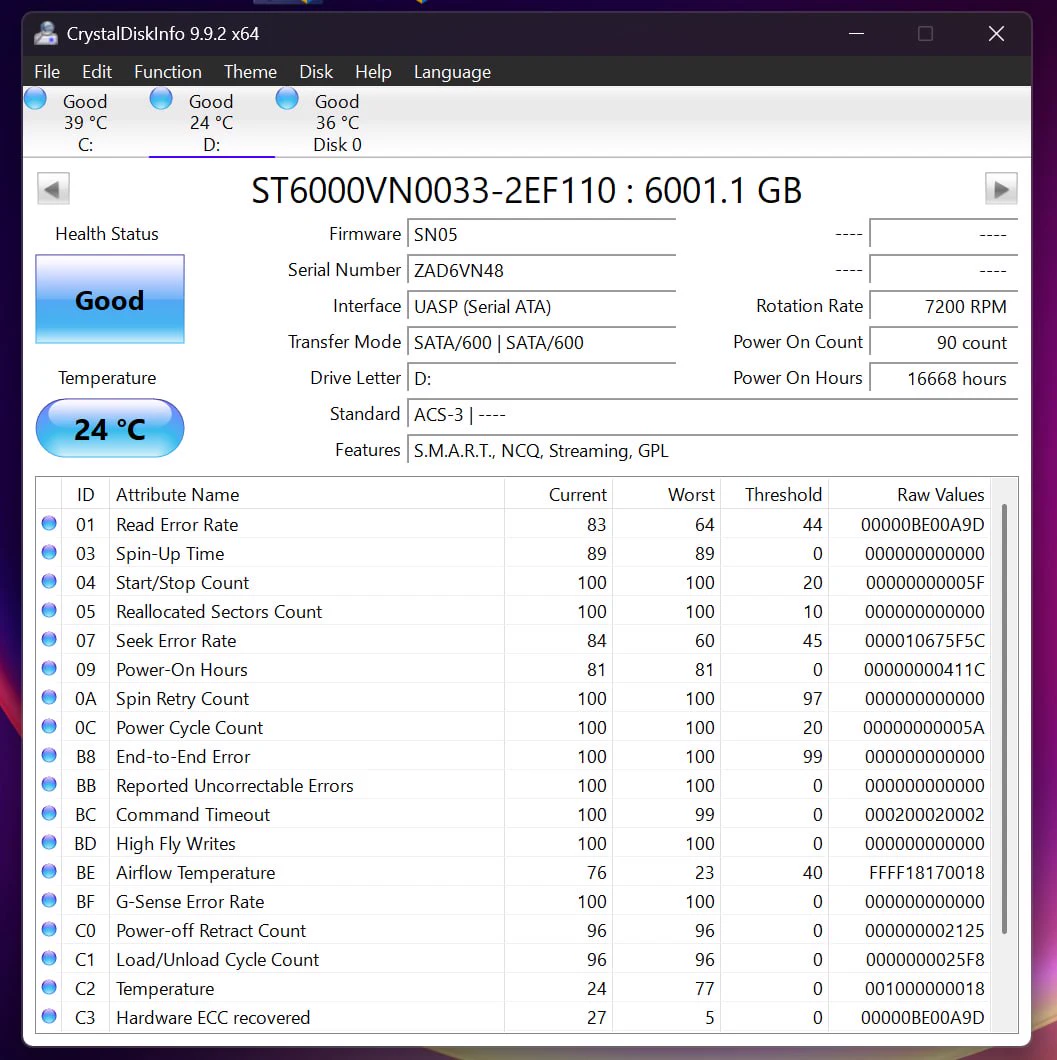
Task: Click raw value FFFF18170018 for Airflow Temperature
Action: [x=927, y=873]
